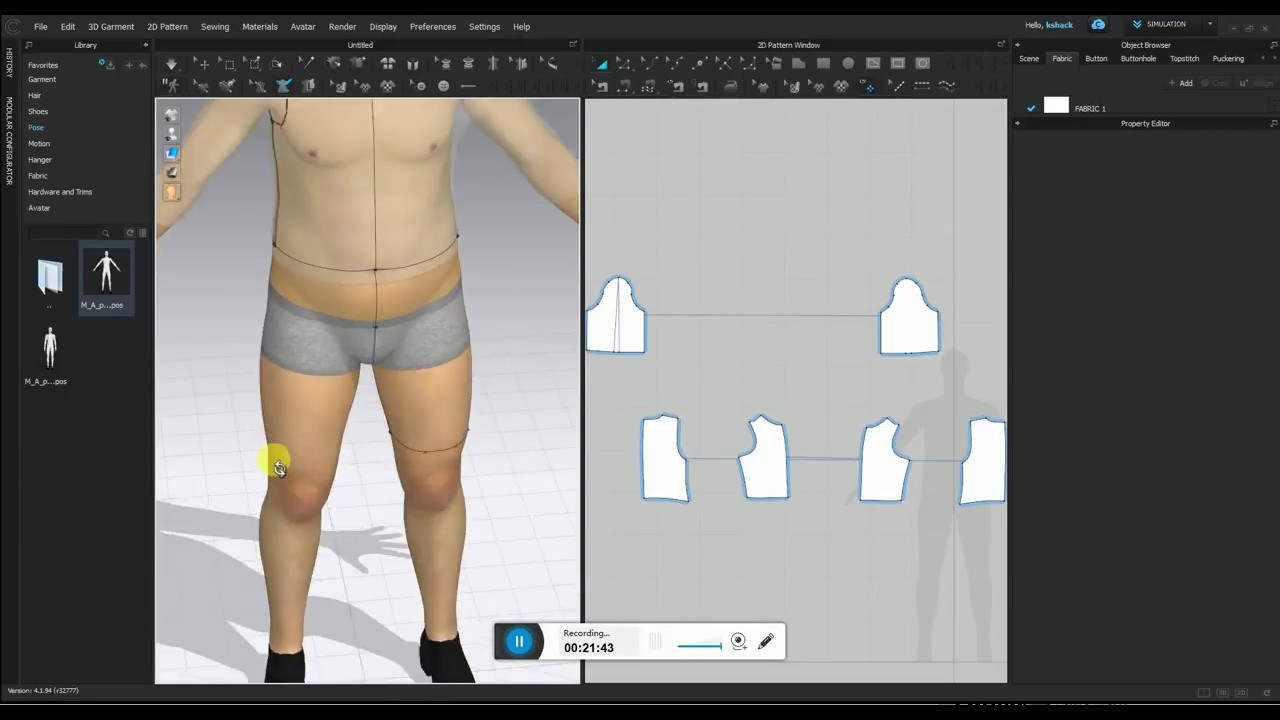Click the 2D Pattern Window undock icon
This screenshot has width=1280, height=720.
pyautogui.click(x=1001, y=45)
